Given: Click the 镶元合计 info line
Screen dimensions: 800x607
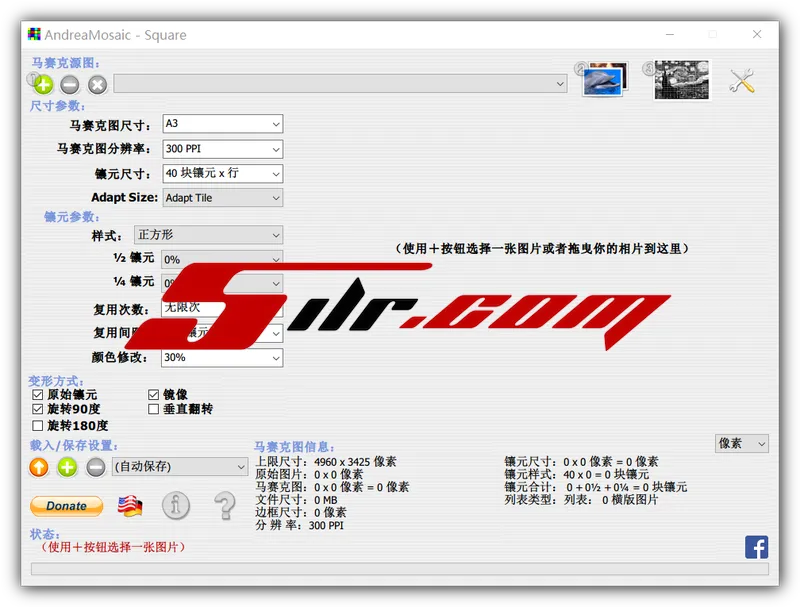Looking at the screenshot, I should click(x=596, y=487).
